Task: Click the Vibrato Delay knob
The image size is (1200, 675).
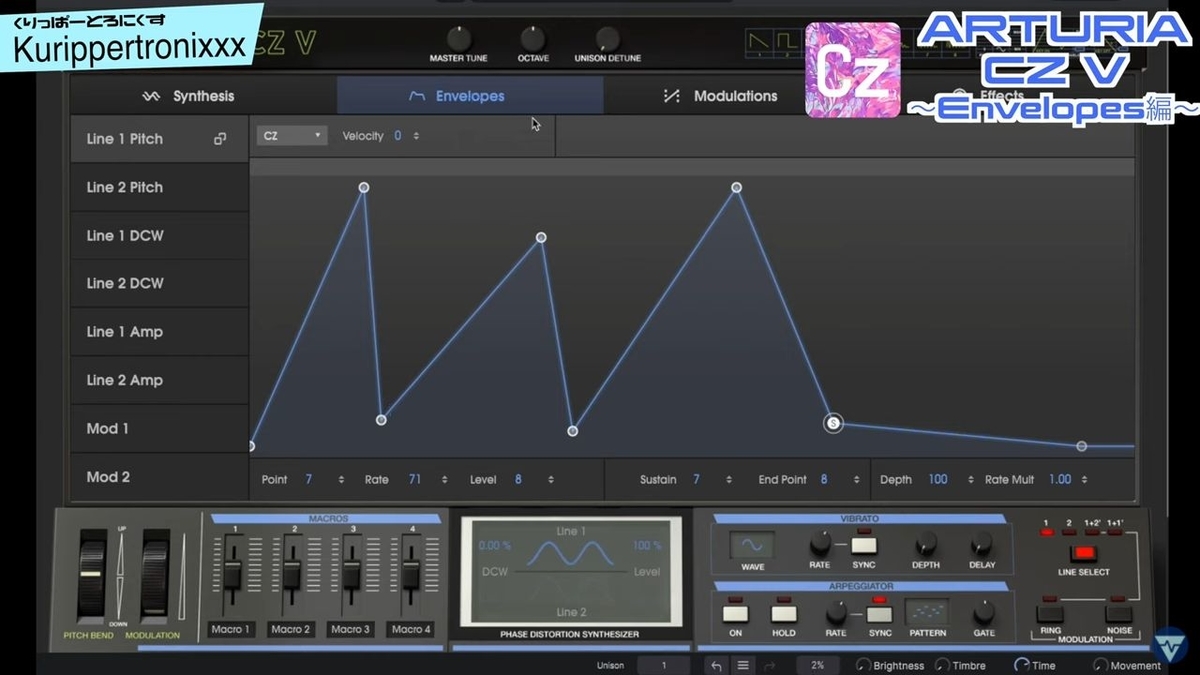Action: pyautogui.click(x=982, y=543)
